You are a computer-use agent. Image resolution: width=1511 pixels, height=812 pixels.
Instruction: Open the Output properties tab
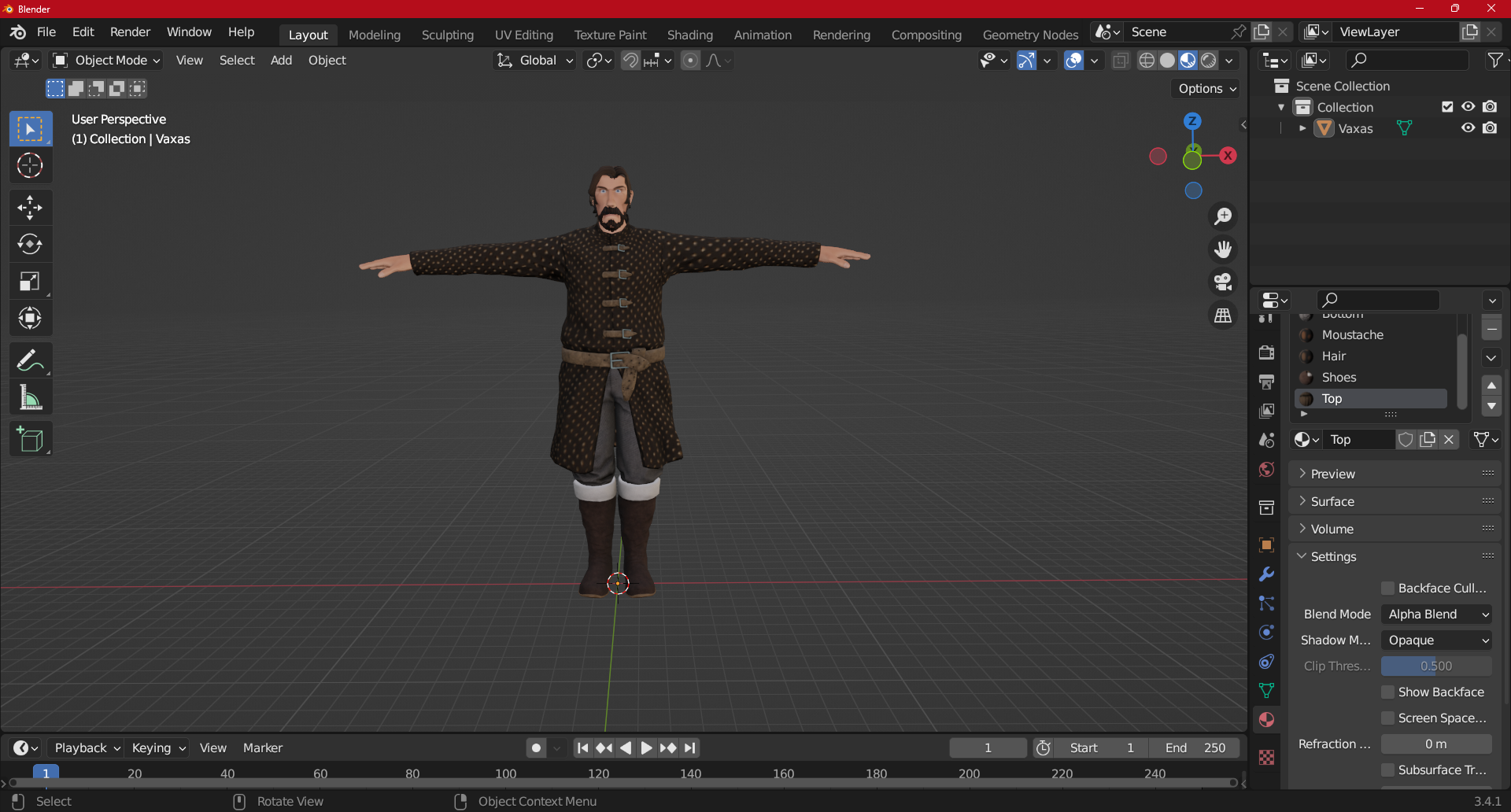1266,382
